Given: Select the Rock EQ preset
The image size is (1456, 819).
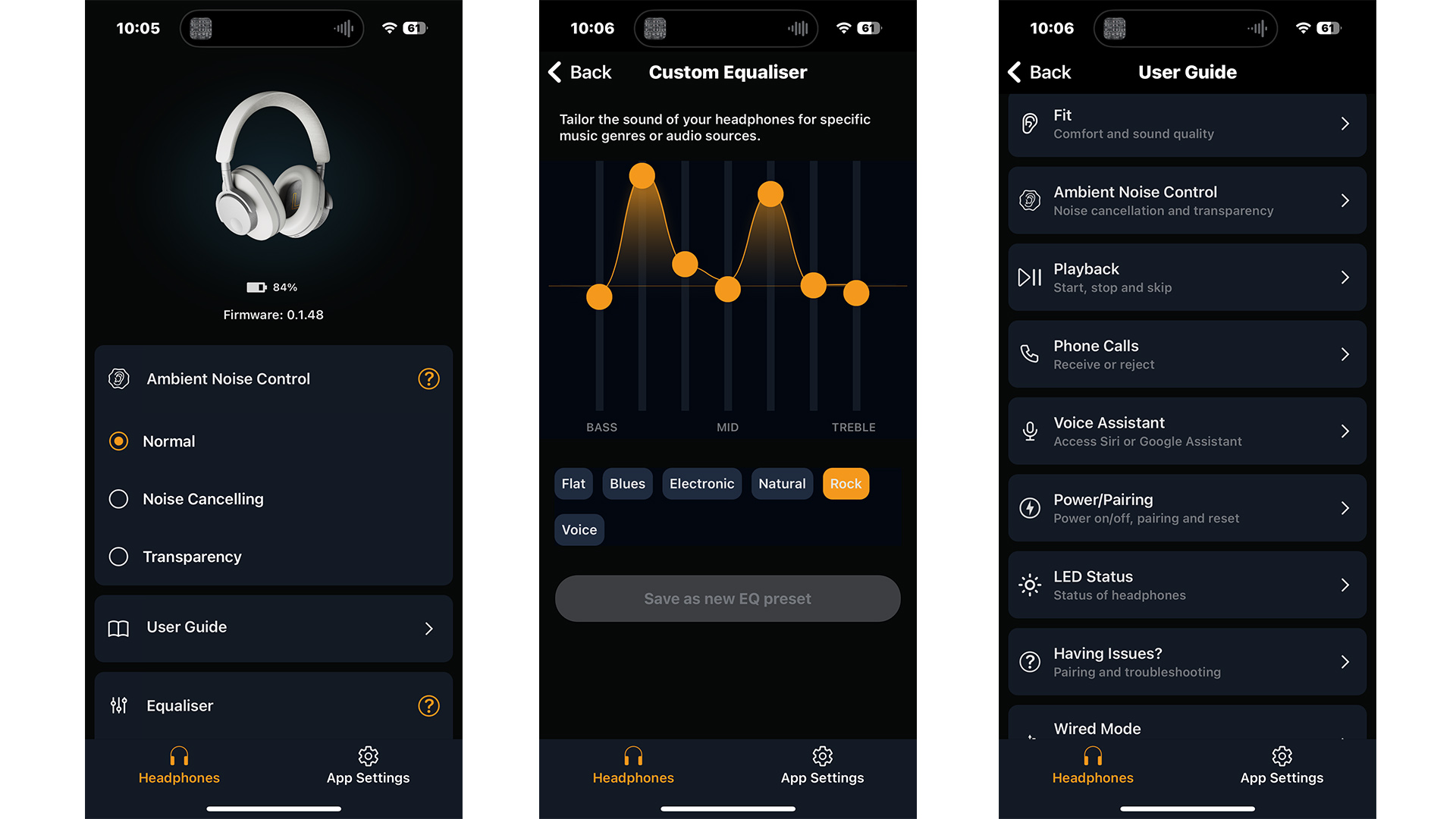Looking at the screenshot, I should tap(844, 483).
